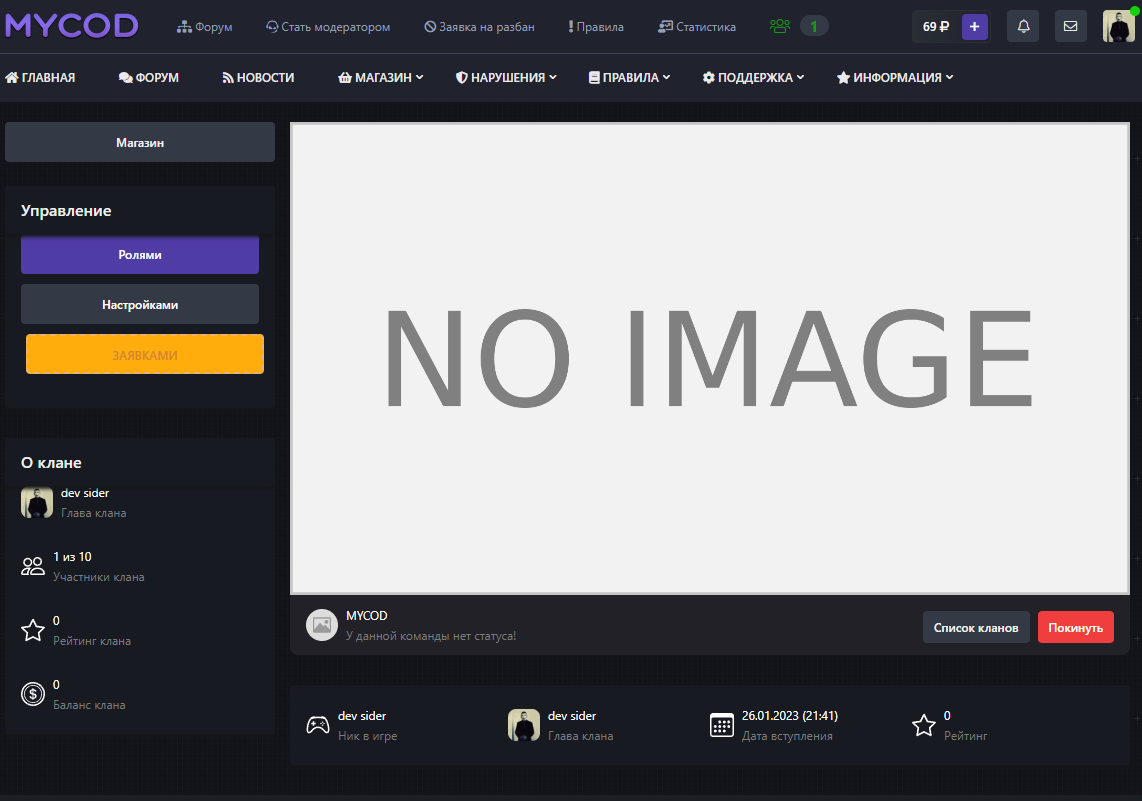The width and height of the screenshot is (1142, 801).
Task: Open Новости in the navigation bar
Action: 258,77
